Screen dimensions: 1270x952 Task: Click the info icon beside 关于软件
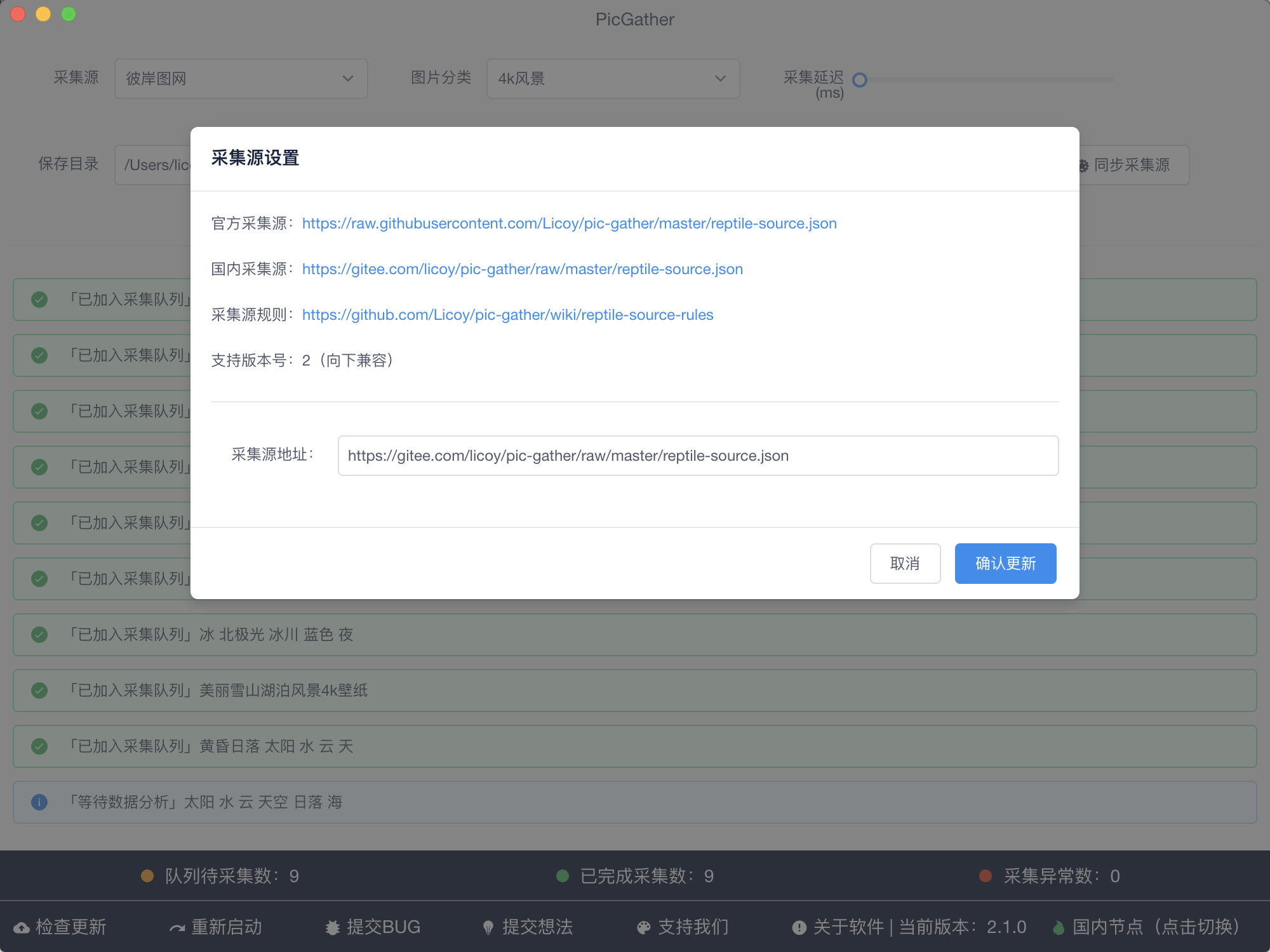click(799, 928)
